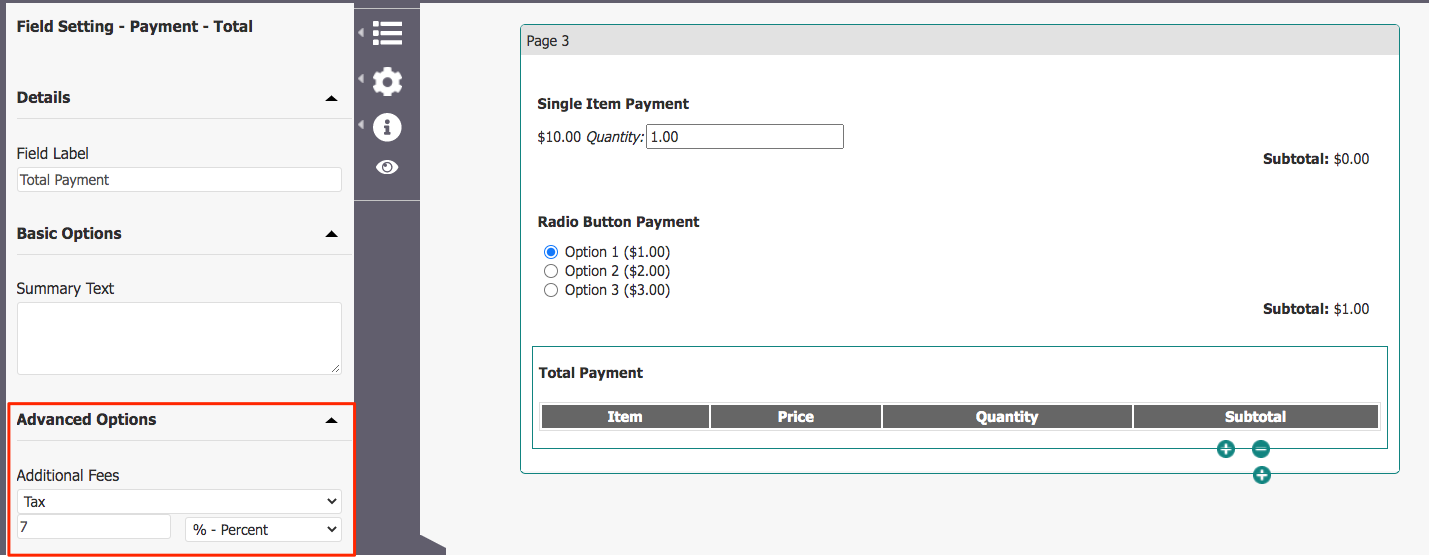Click the Radio Button Payment field title
Image resolution: width=1429 pixels, height=557 pixels.
[x=618, y=222]
